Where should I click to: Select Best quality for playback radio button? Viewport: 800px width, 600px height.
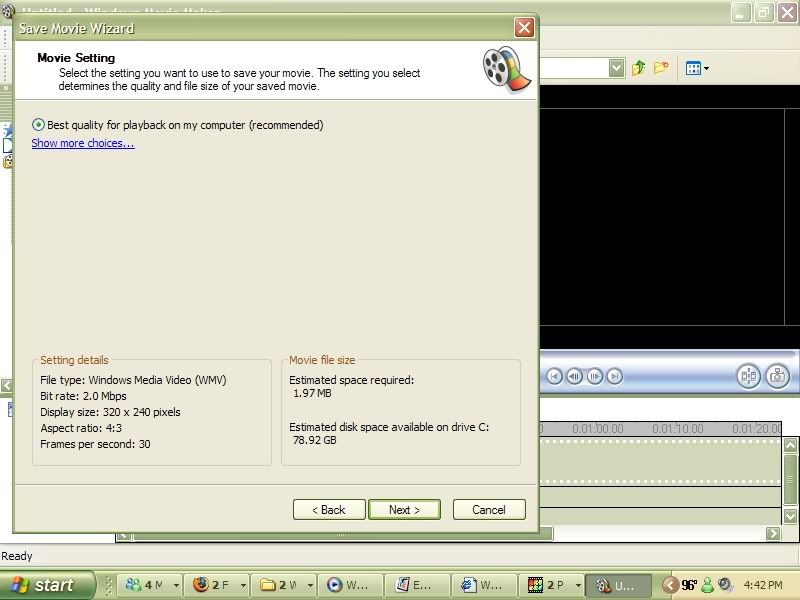coord(38,124)
